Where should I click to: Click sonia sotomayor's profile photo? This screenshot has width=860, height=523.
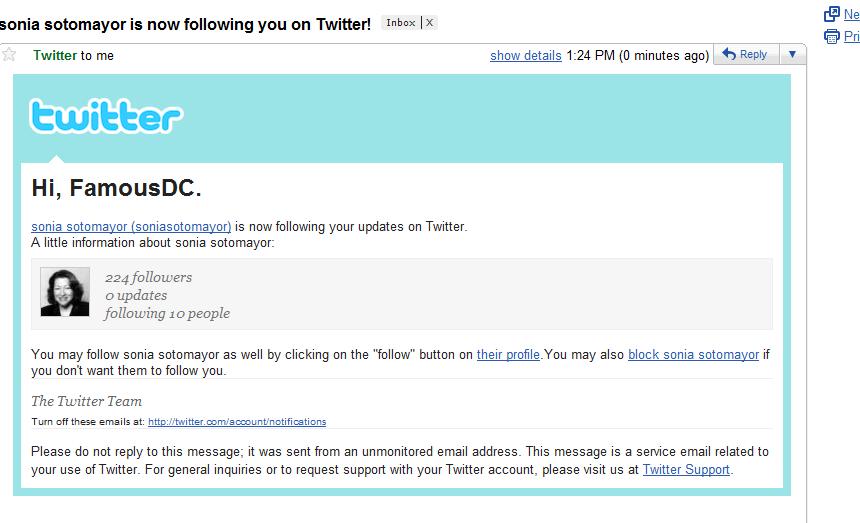tap(65, 292)
